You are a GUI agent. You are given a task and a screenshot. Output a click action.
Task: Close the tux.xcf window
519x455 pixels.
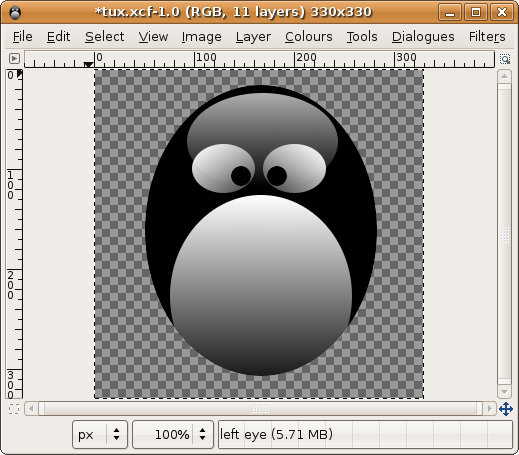tap(502, 12)
